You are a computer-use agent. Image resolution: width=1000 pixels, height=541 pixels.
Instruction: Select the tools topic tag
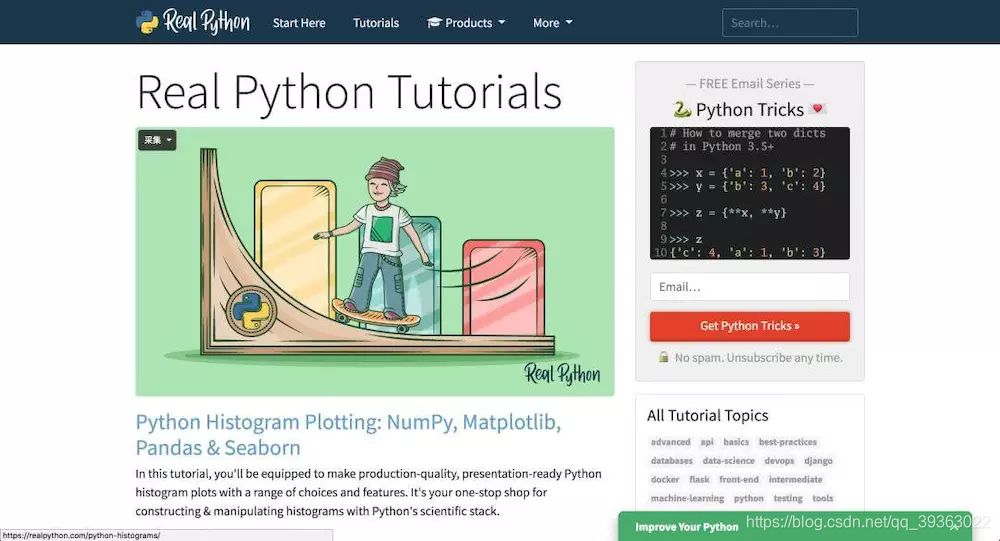(x=822, y=498)
